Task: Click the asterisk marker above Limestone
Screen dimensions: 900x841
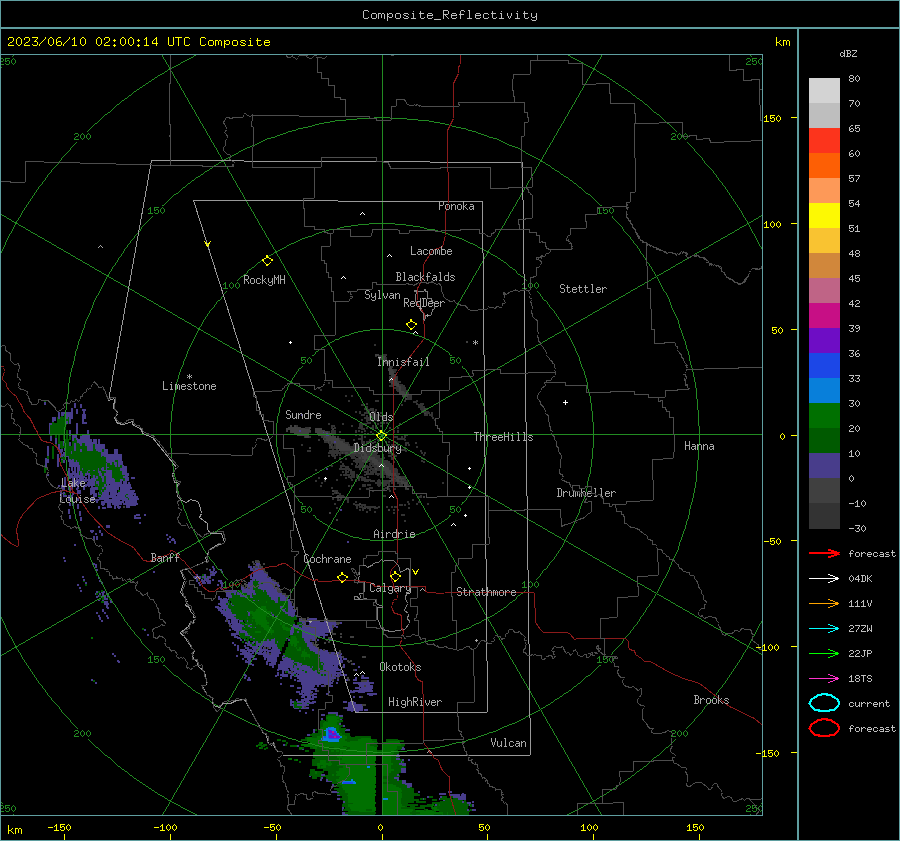Action: 189,377
